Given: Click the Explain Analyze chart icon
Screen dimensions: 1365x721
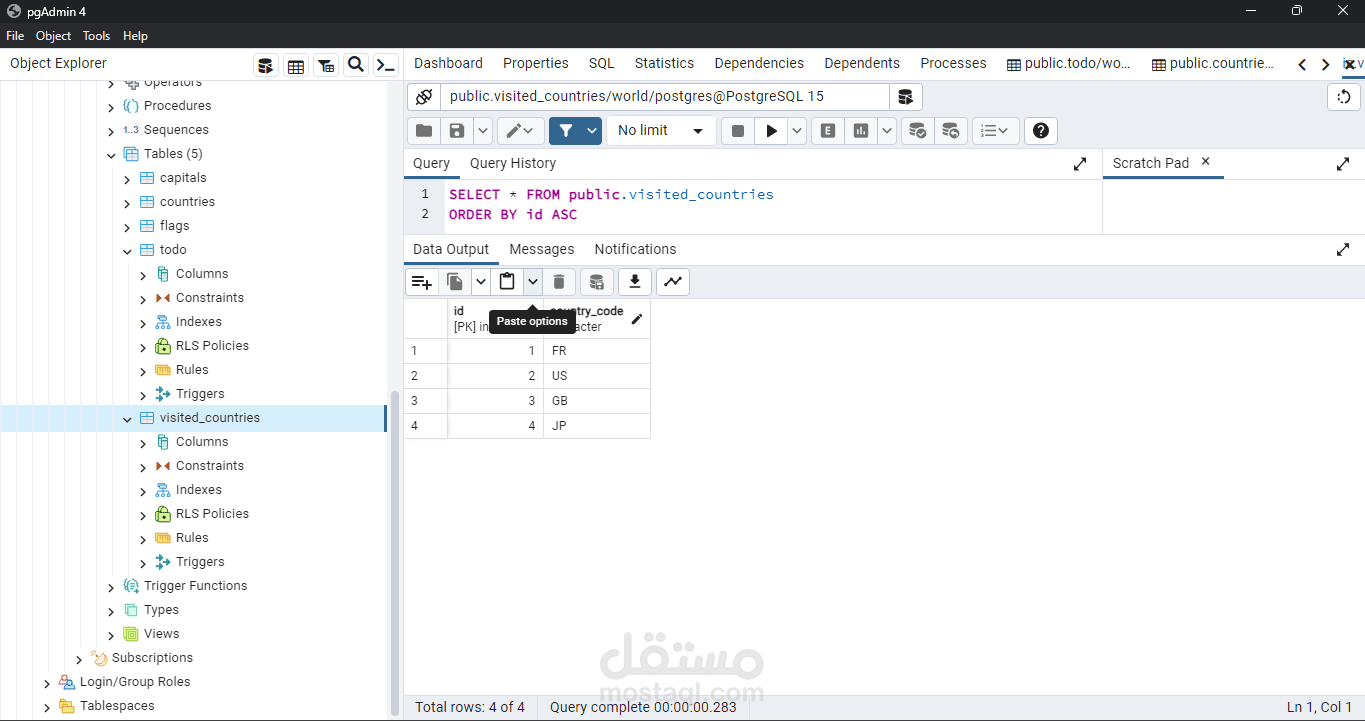Looking at the screenshot, I should (861, 130).
